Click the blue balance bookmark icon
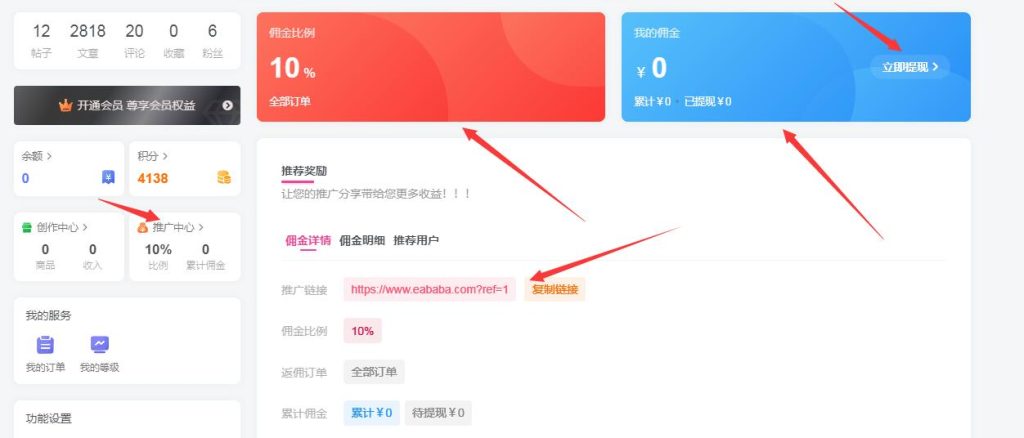 pyautogui.click(x=108, y=178)
